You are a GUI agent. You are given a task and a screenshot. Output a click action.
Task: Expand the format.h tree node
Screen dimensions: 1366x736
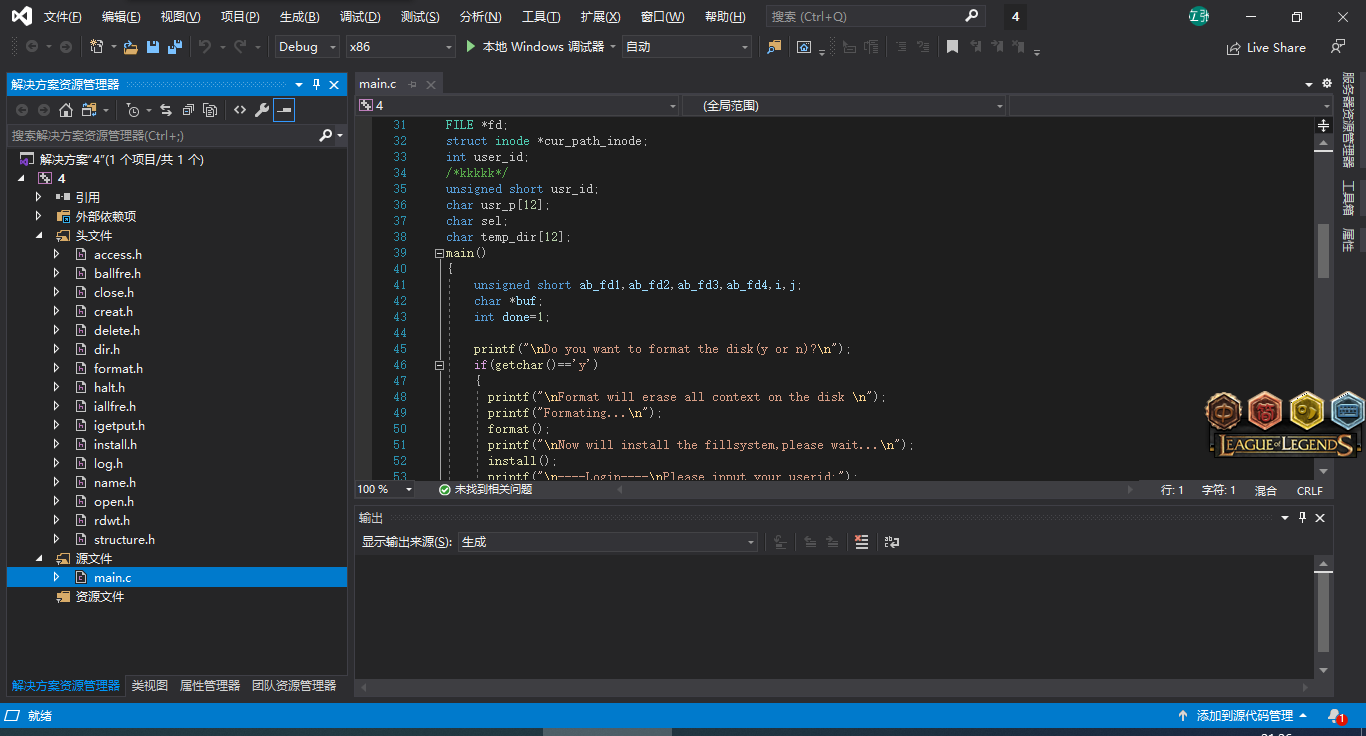tap(57, 369)
